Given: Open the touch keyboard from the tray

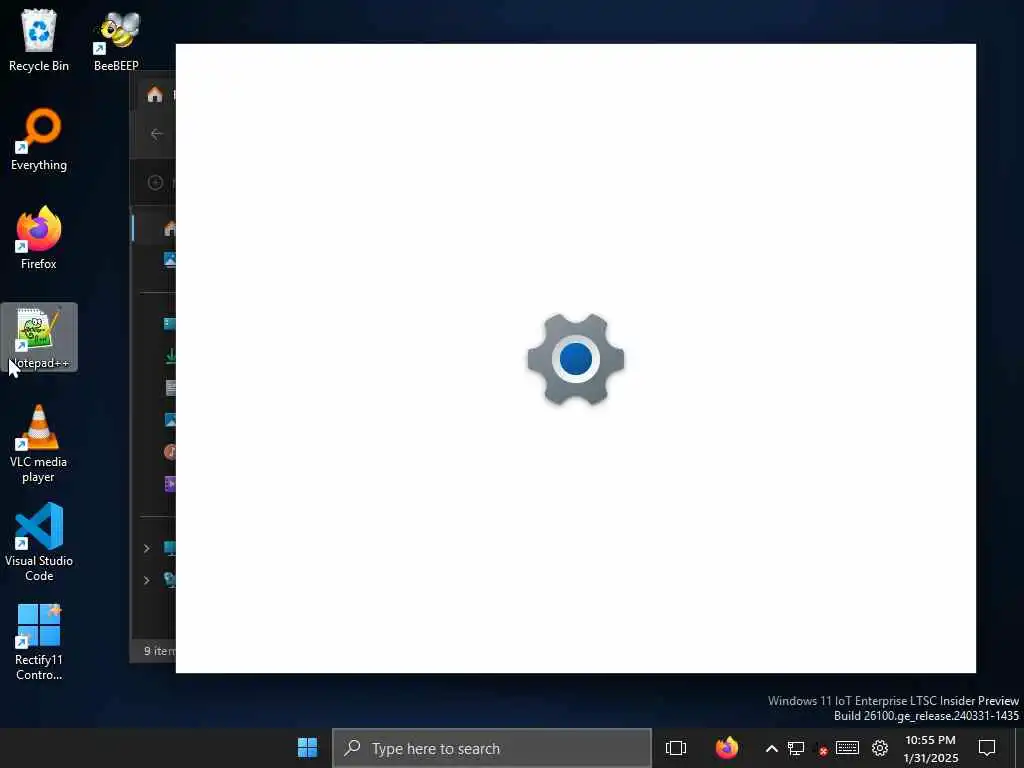Looking at the screenshot, I should (x=847, y=748).
